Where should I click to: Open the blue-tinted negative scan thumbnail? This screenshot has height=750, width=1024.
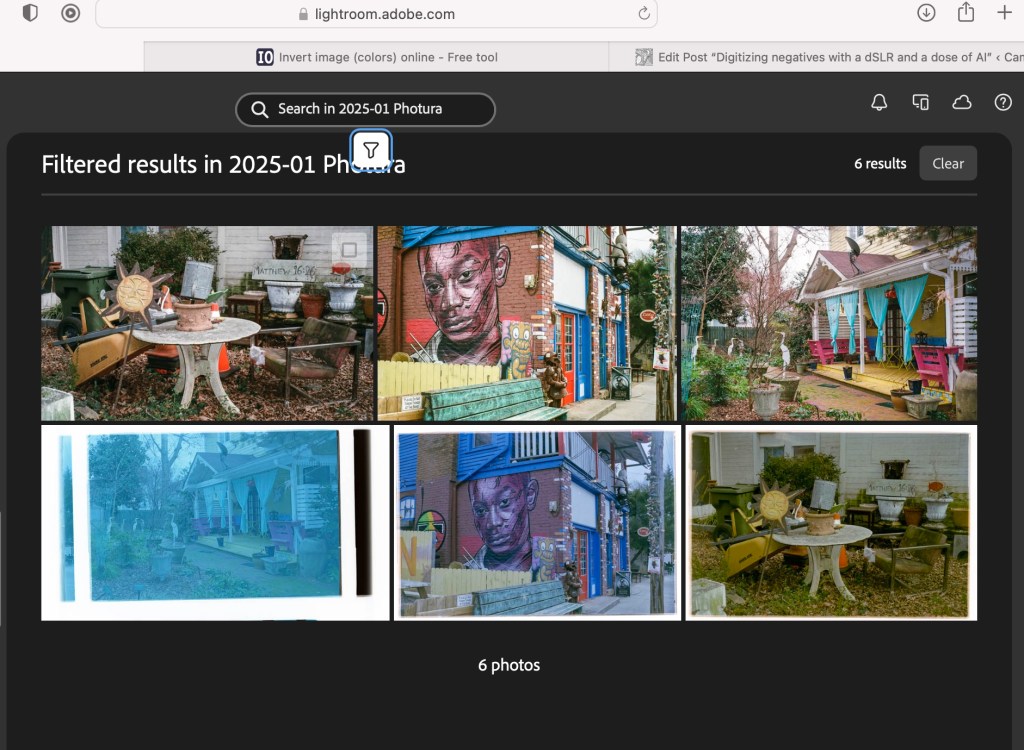tap(214, 522)
